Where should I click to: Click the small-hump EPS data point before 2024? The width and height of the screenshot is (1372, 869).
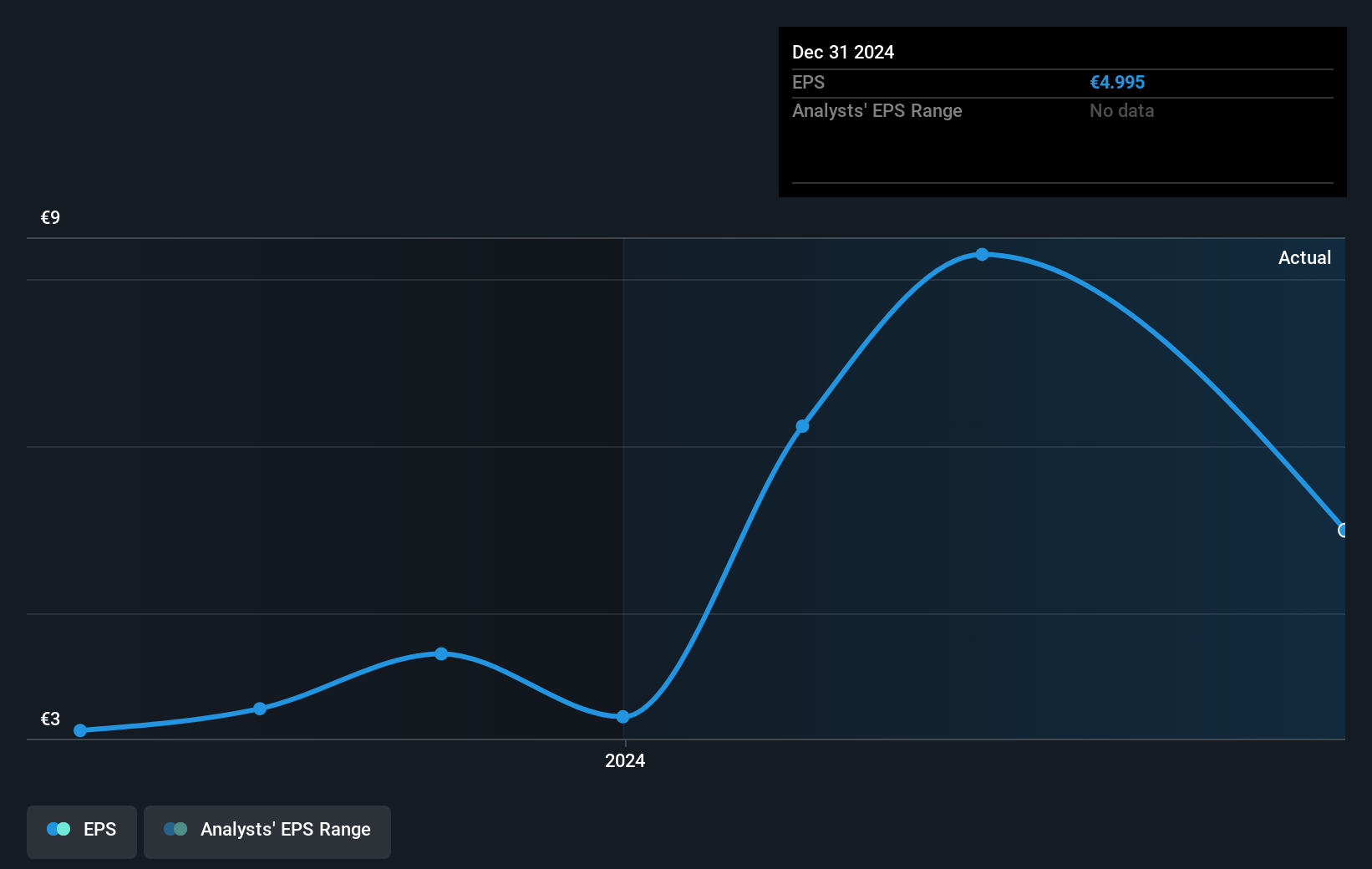point(441,653)
